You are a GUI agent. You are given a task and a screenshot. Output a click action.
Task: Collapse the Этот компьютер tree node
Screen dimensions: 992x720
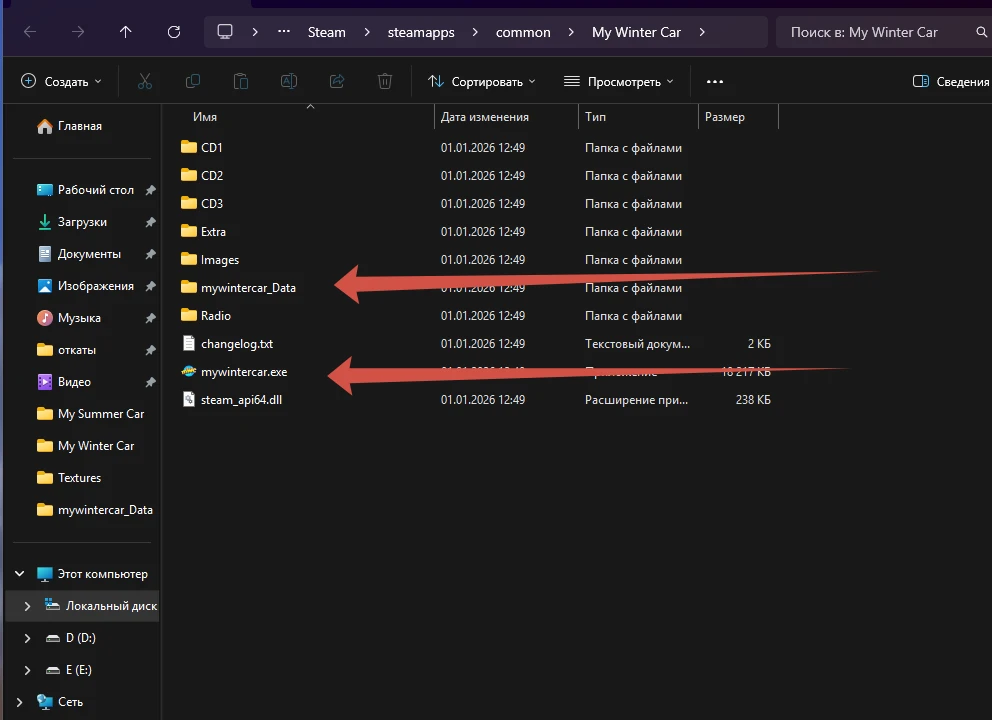[19, 574]
